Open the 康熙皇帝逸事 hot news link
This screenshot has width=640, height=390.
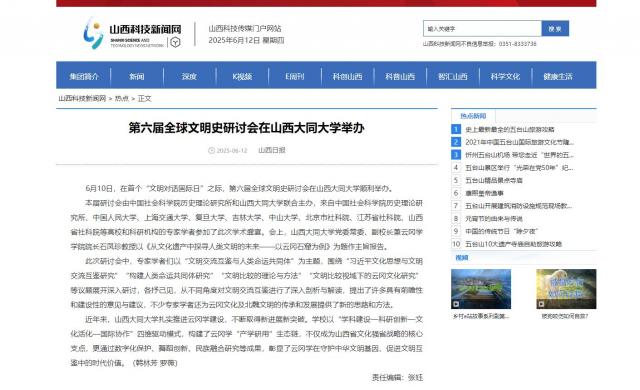[x=484, y=193]
